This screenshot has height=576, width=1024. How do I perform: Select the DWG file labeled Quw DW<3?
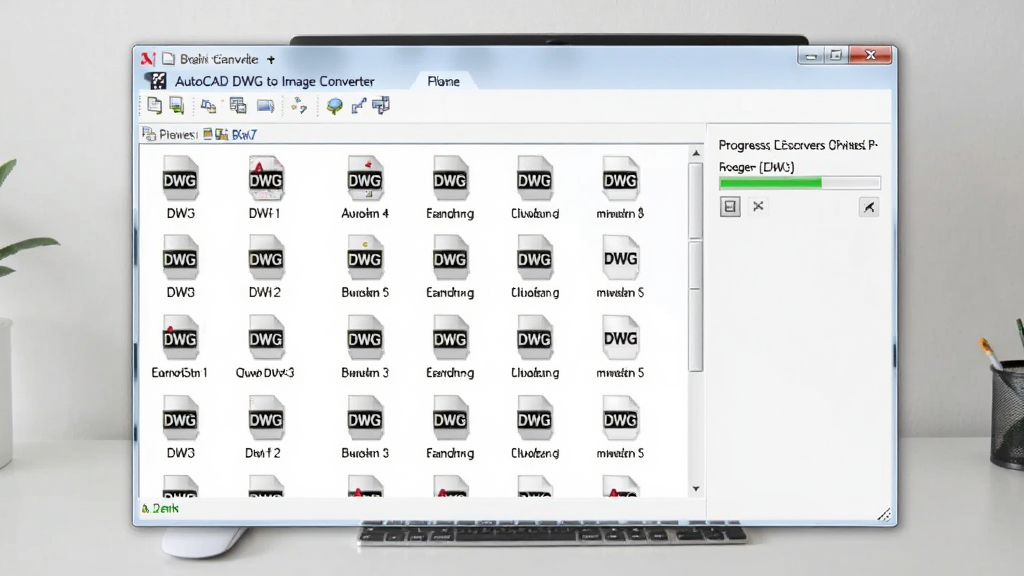coord(265,347)
